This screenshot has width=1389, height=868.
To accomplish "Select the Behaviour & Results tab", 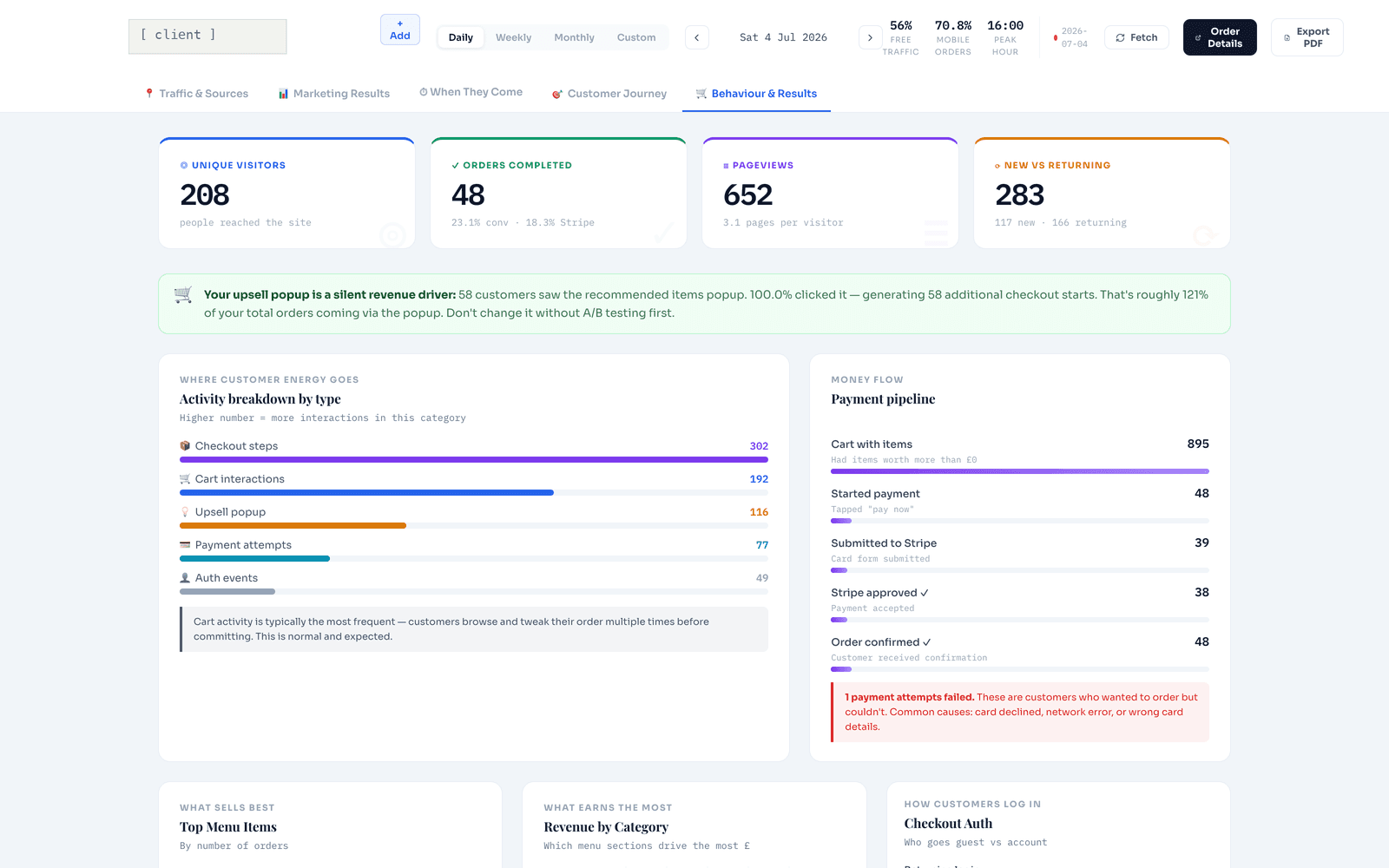I will click(756, 94).
